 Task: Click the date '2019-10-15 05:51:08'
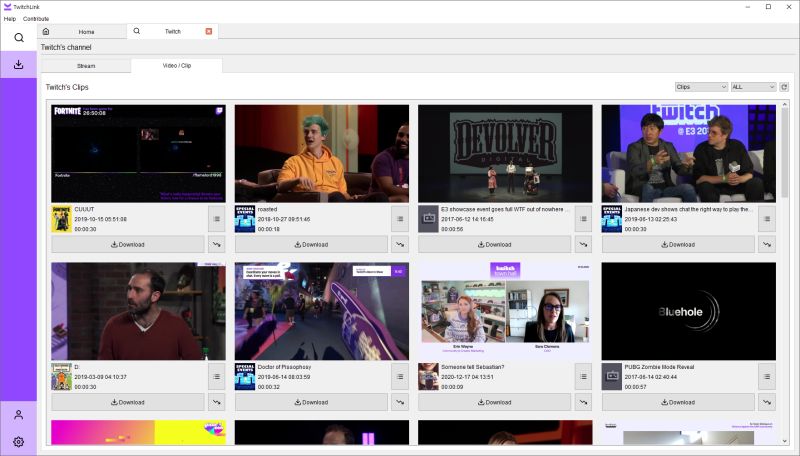101,219
